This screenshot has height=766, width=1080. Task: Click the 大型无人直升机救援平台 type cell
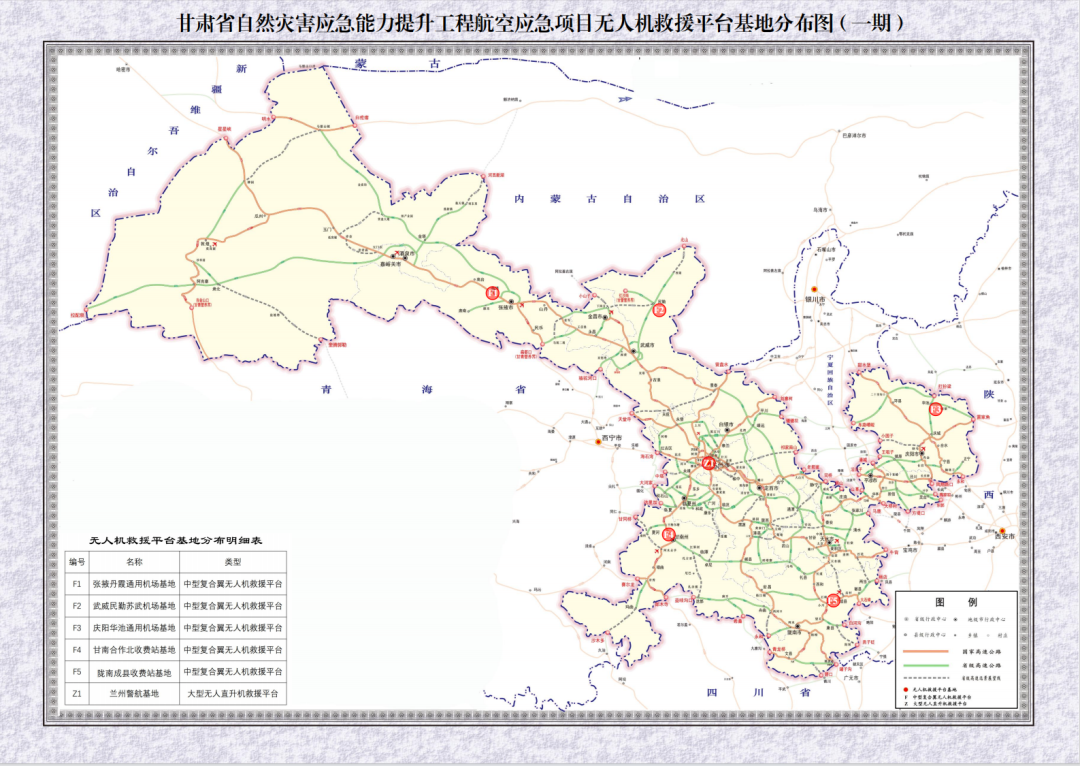(233, 693)
